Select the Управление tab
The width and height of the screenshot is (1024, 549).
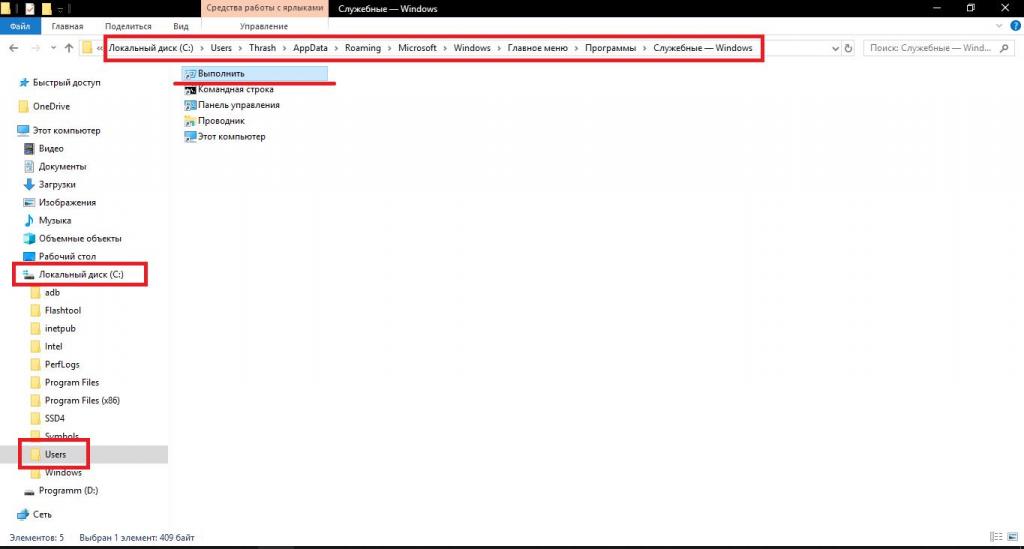264,26
